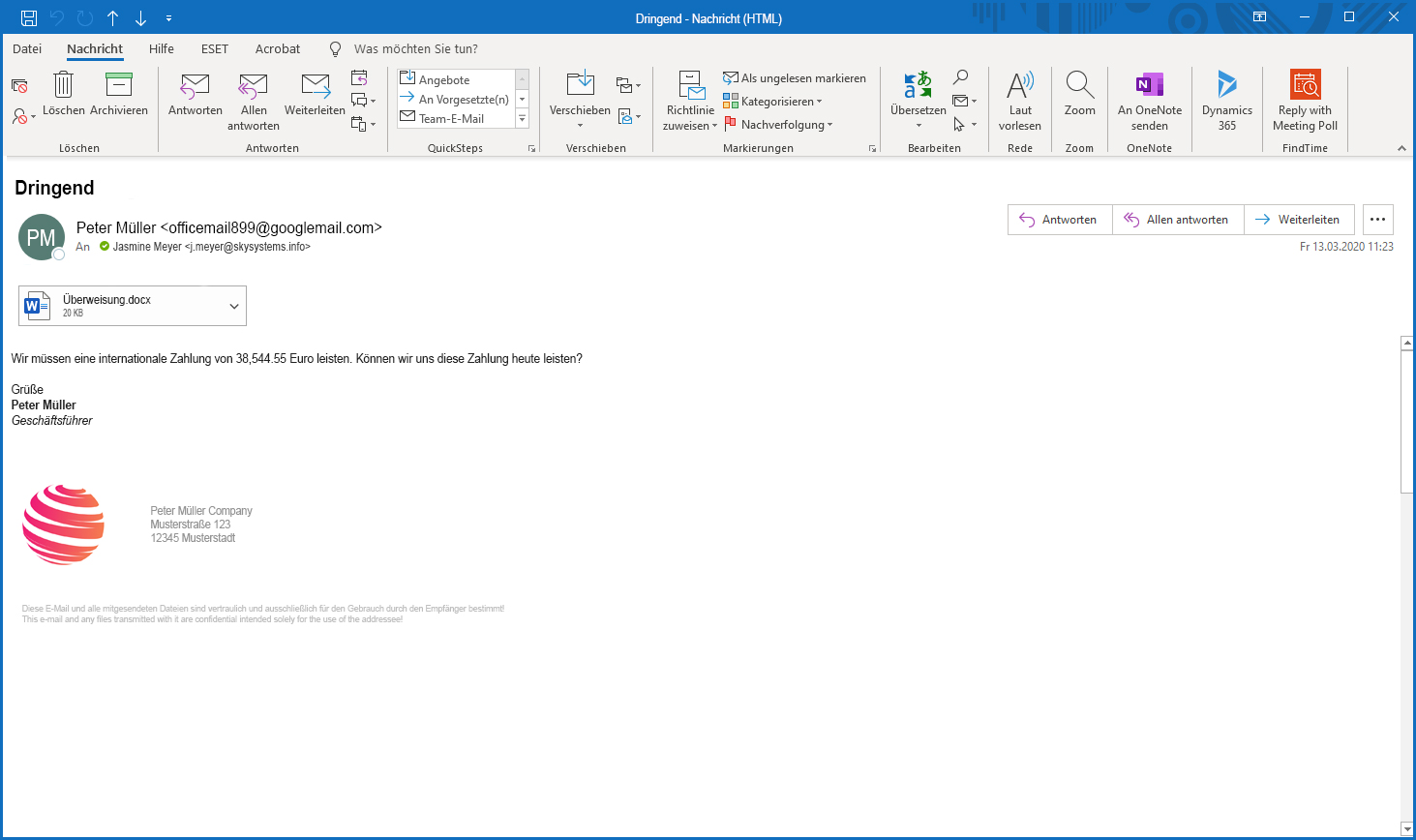The height and width of the screenshot is (840, 1416).
Task: Go to next item with down arrow
Action: point(140,17)
